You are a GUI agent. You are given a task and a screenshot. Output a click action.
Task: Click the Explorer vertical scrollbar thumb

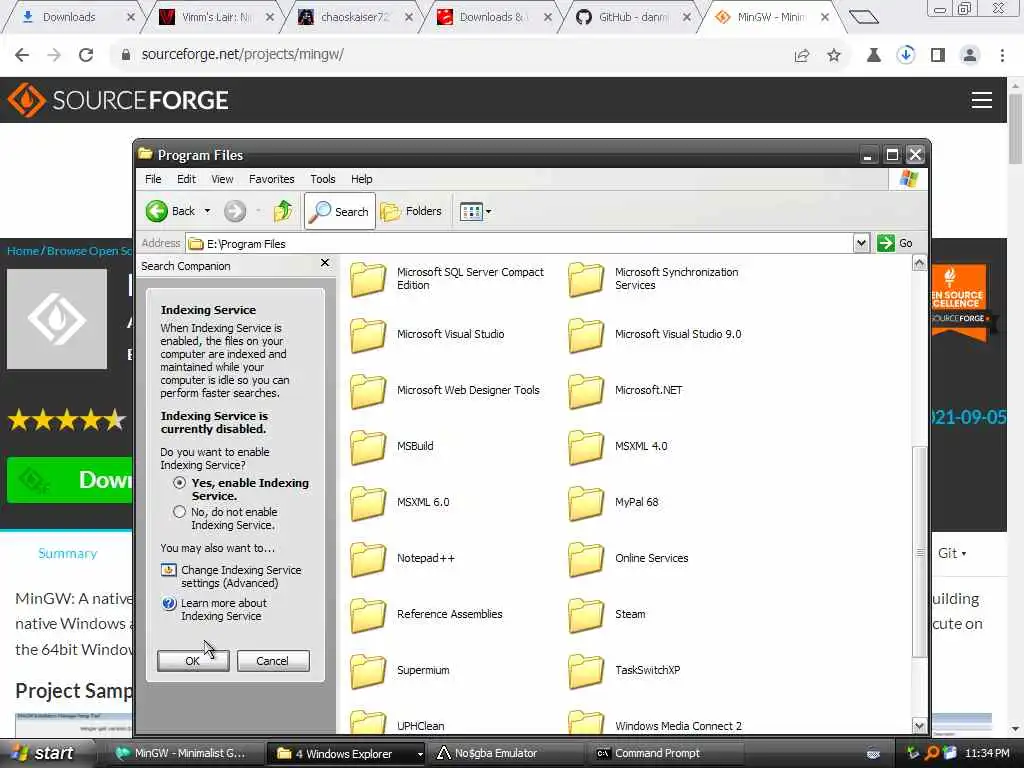click(920, 552)
